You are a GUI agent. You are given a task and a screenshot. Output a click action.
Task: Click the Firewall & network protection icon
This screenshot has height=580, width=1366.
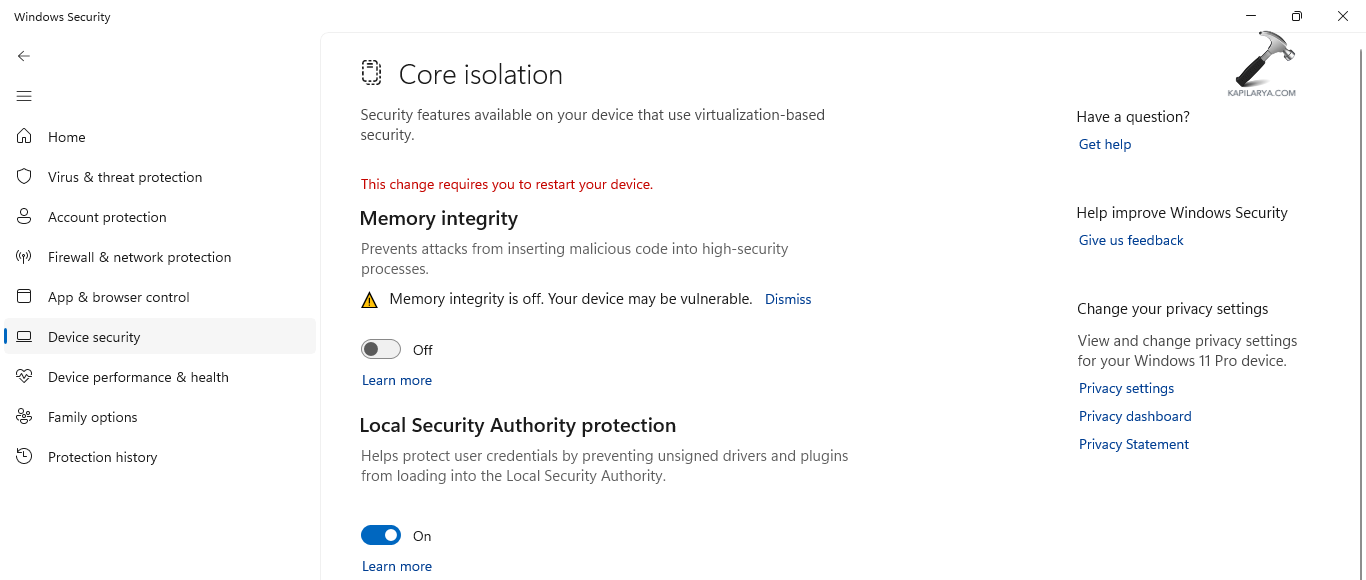(x=24, y=257)
